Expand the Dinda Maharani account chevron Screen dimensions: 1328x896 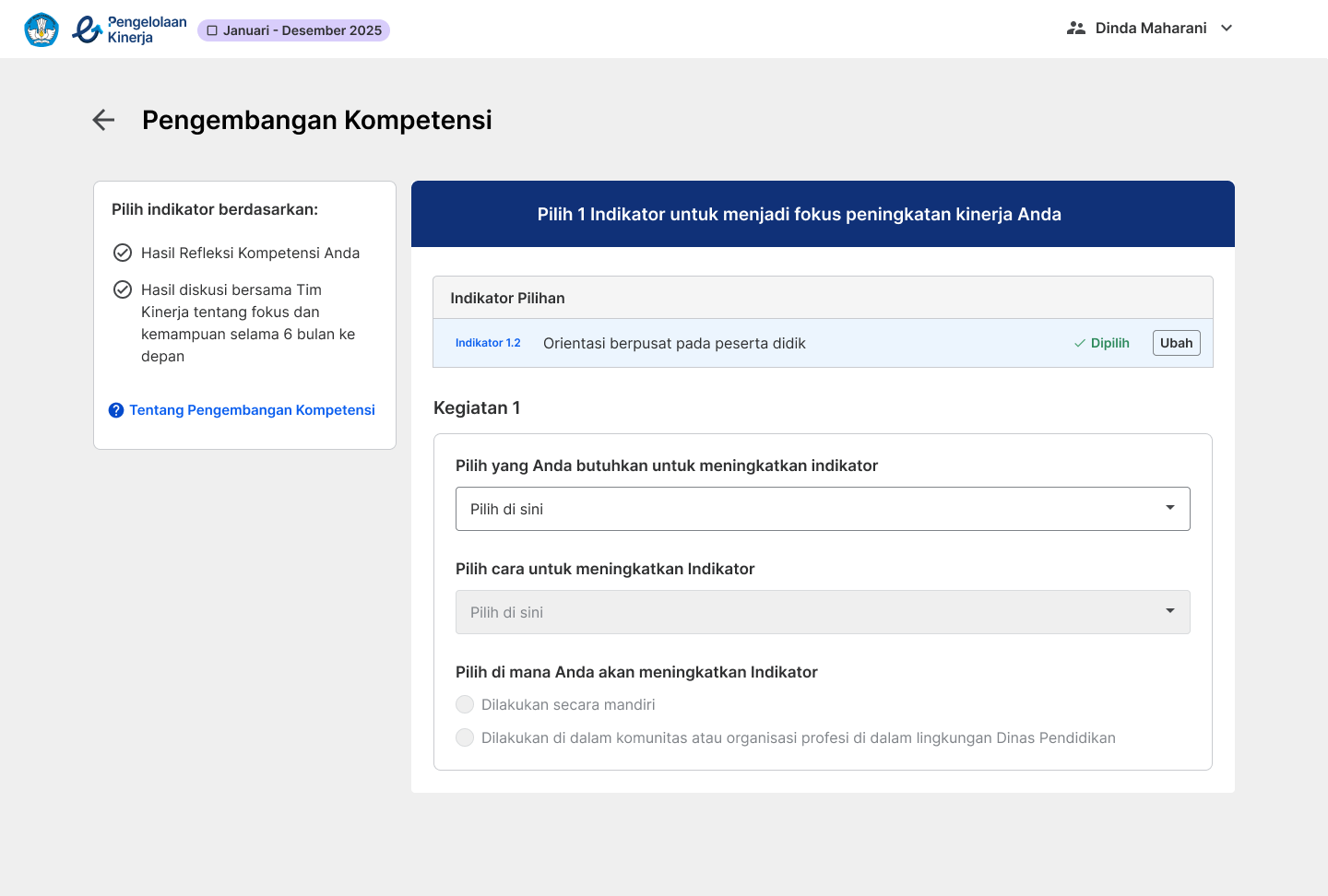click(x=1227, y=29)
